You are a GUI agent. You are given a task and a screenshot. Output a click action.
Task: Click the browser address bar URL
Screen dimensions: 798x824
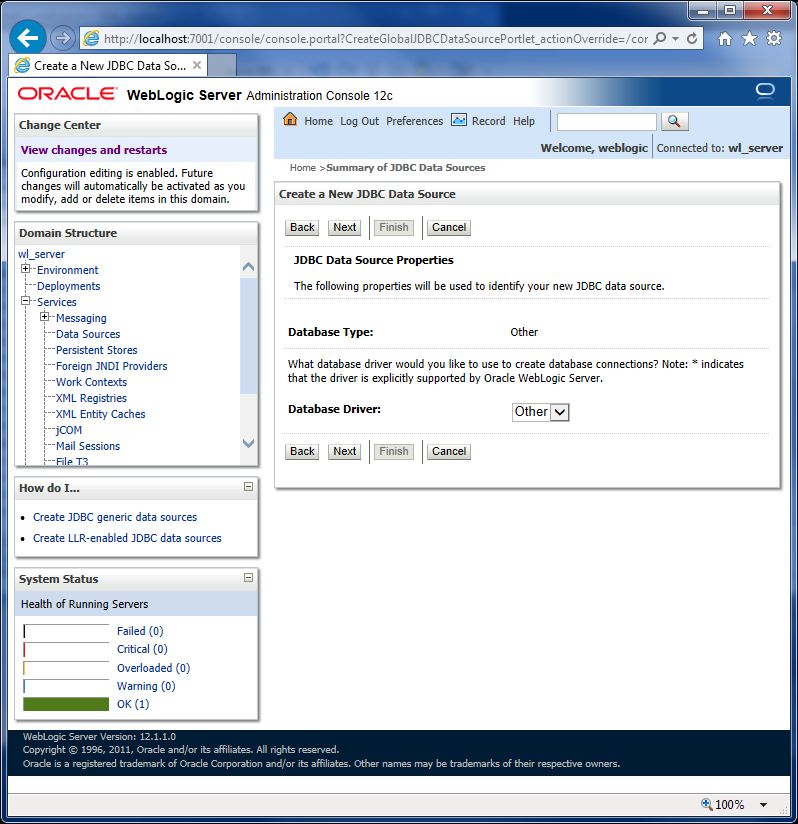[376, 38]
